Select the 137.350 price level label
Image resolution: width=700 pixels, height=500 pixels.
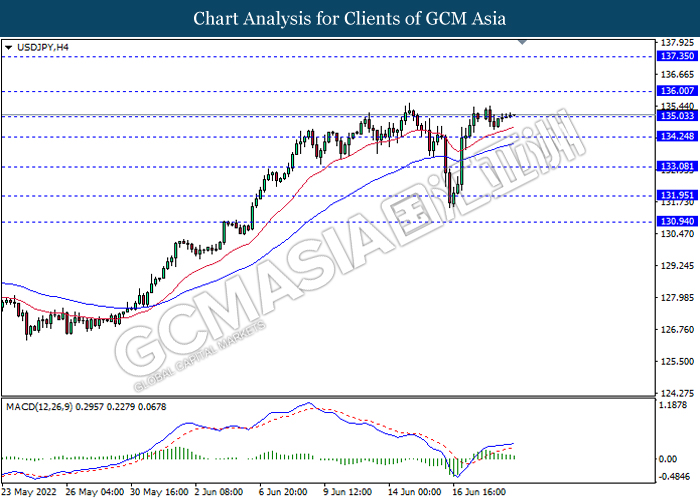tap(677, 56)
